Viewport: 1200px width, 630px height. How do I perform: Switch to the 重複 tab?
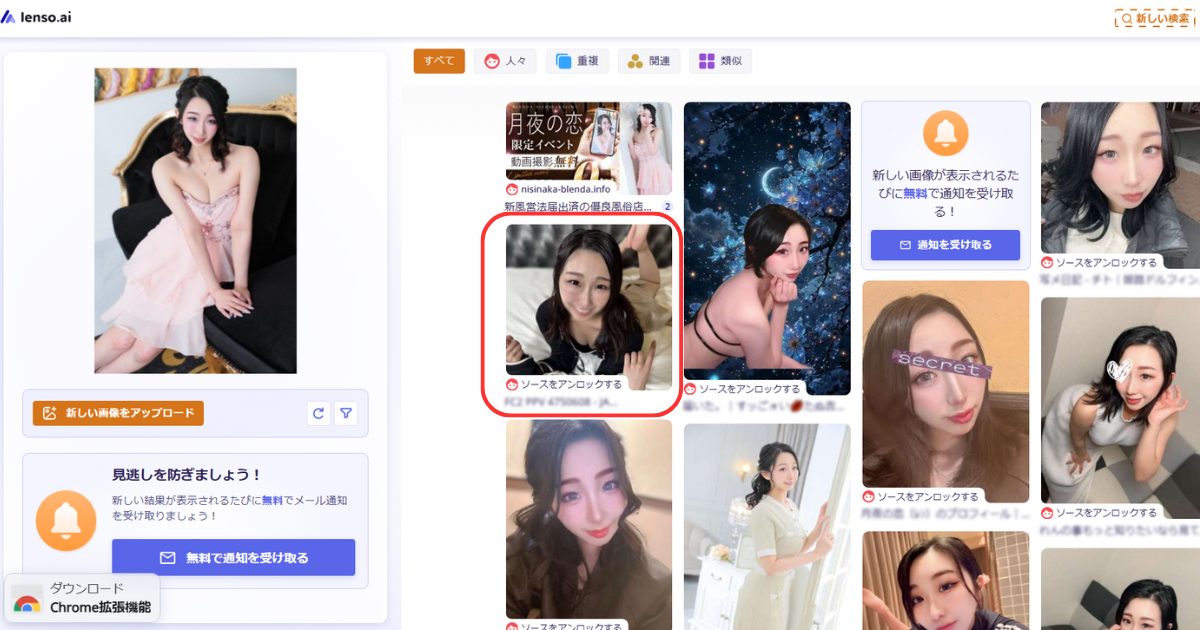[576, 61]
